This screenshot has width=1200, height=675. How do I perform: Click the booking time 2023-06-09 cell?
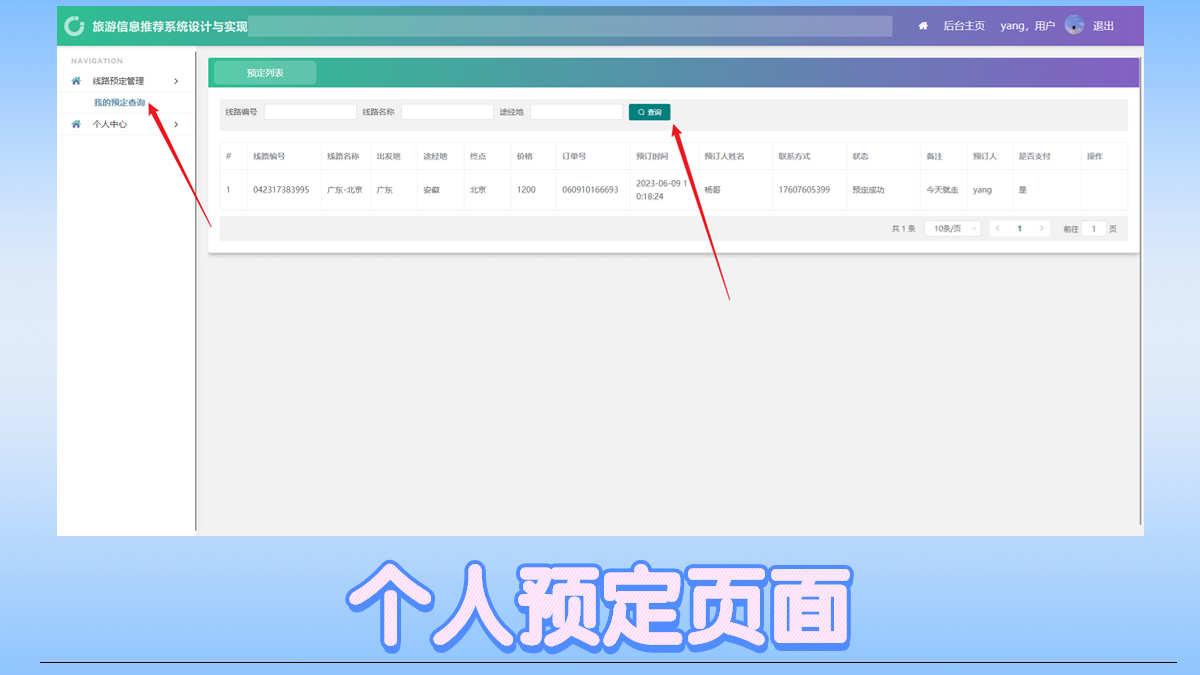(x=661, y=190)
